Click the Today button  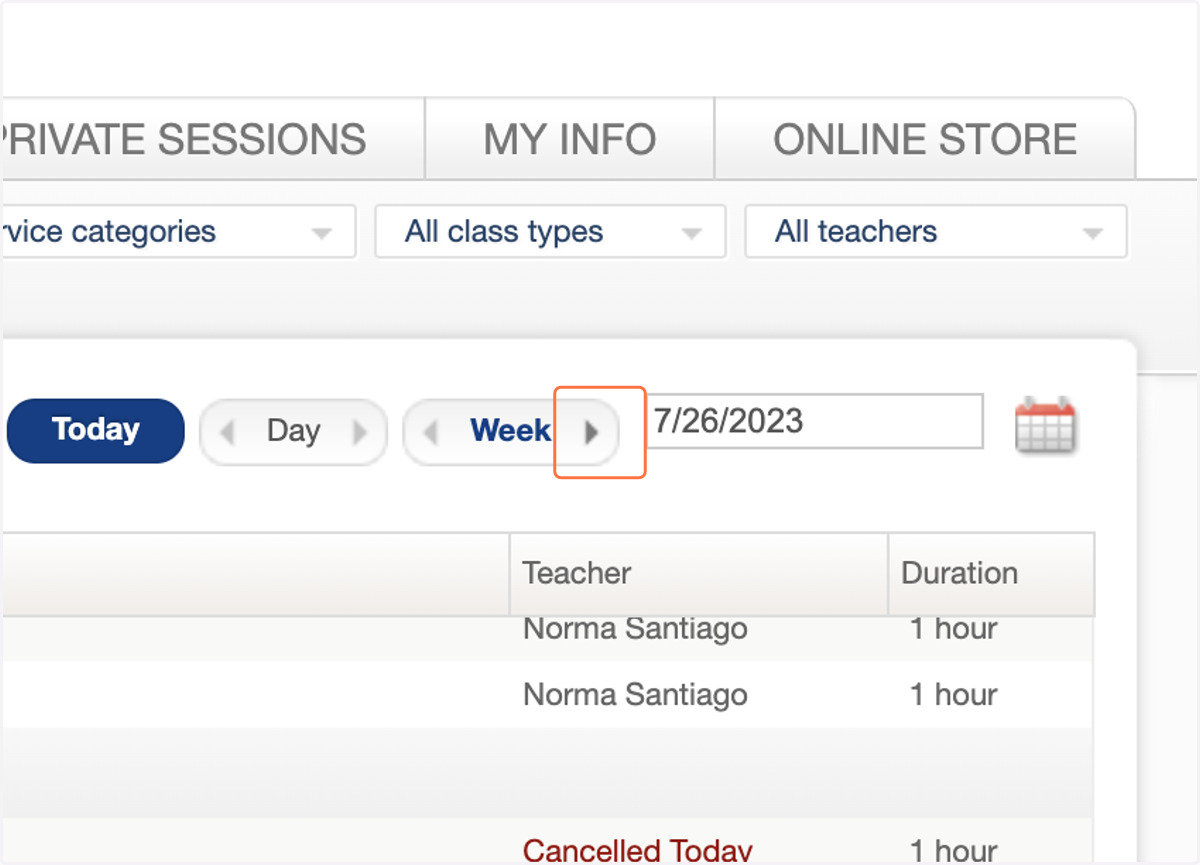coord(96,431)
